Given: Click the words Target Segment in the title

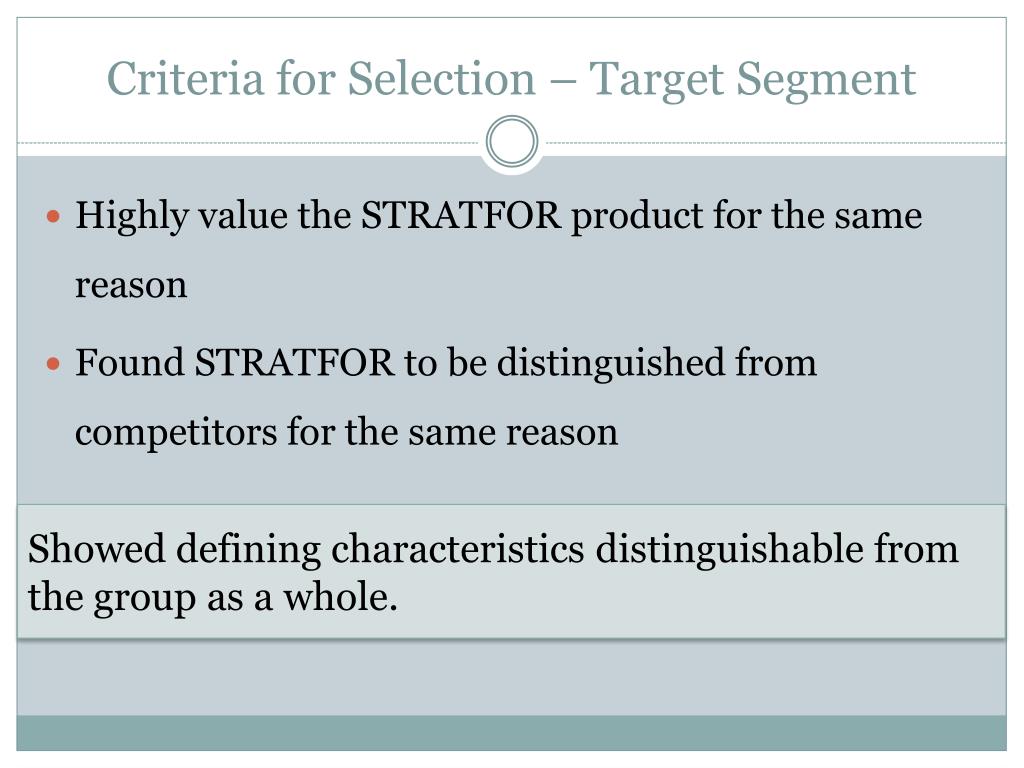Looking at the screenshot, I should [753, 80].
